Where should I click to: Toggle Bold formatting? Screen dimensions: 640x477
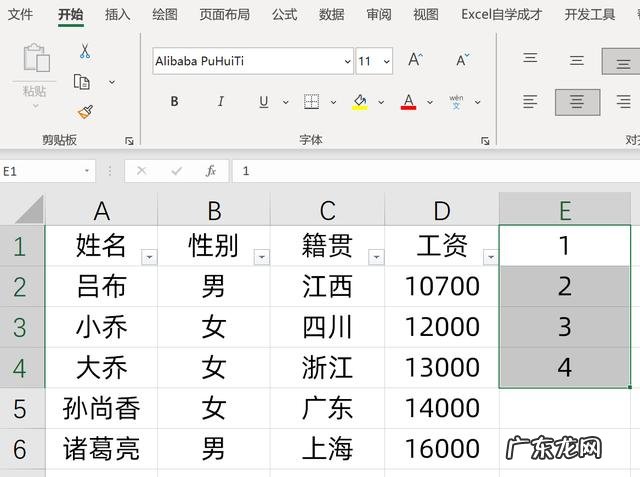click(x=174, y=102)
